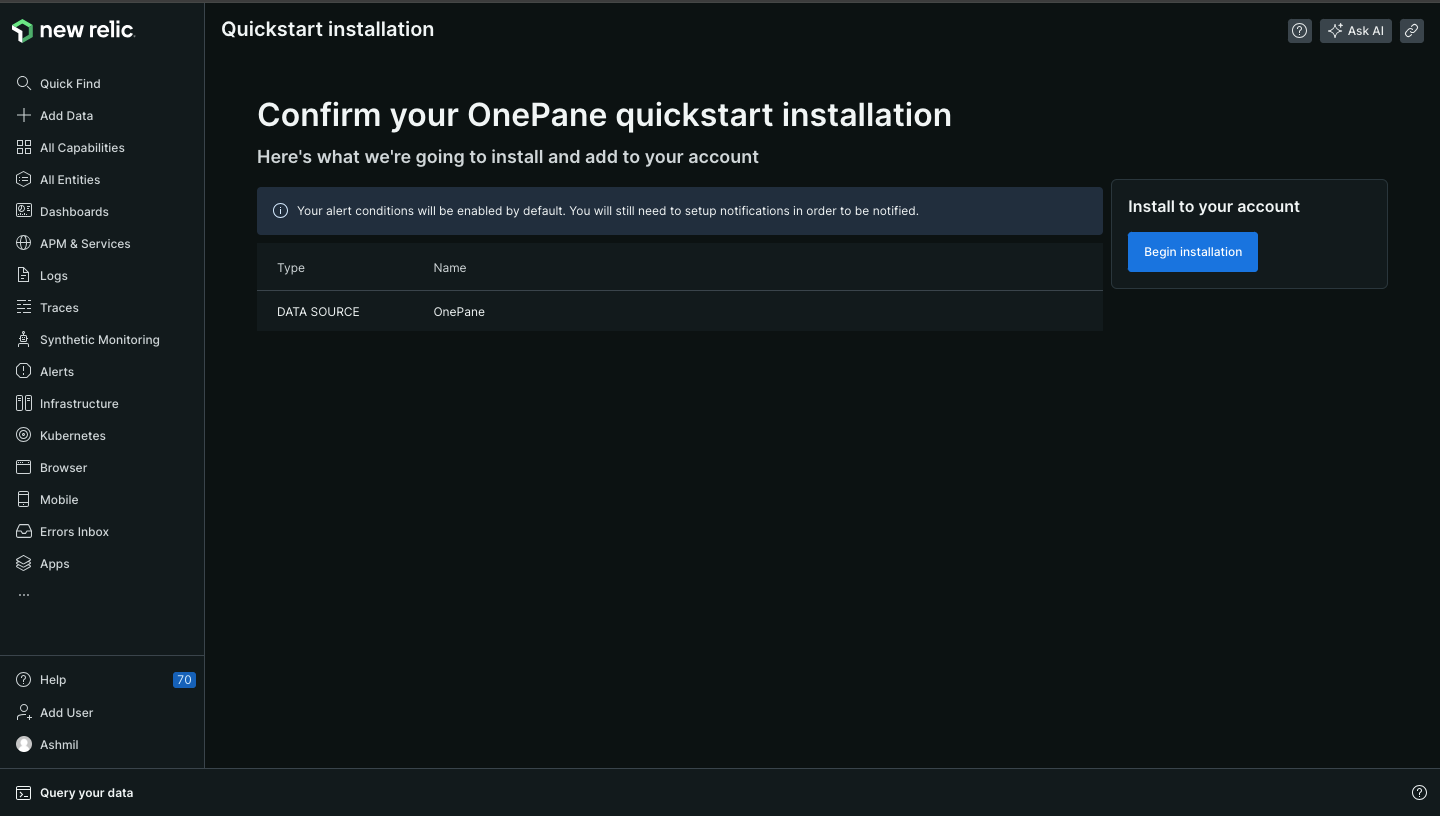Click the Quickstart installation page title
Screen dimensions: 1440x816
coord(328,29)
